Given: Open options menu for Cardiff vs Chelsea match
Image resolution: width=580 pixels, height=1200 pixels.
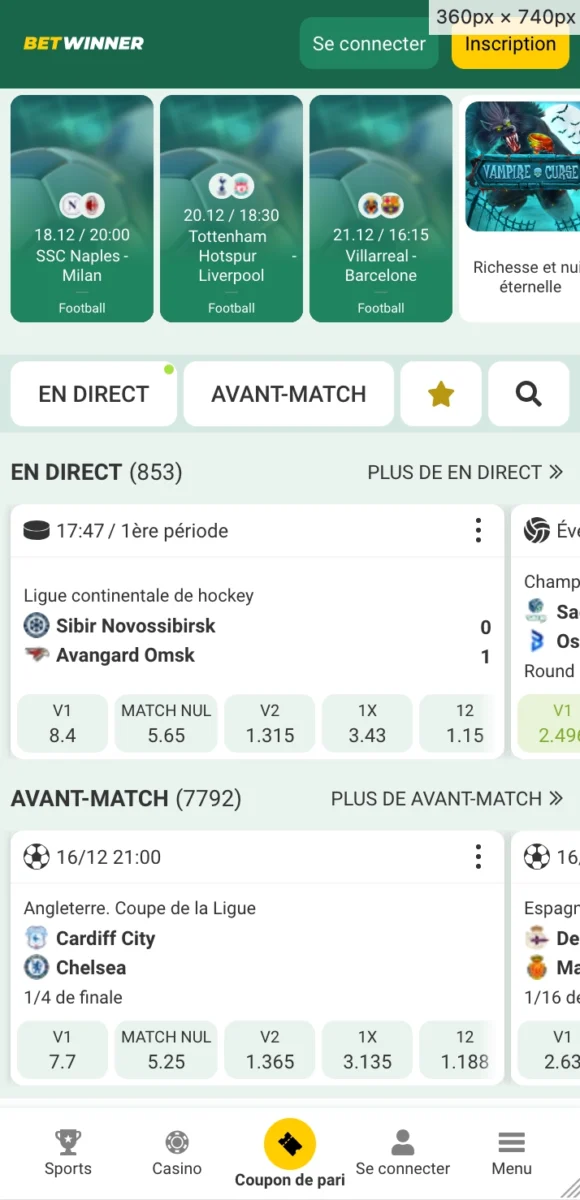Looking at the screenshot, I should click(x=478, y=857).
